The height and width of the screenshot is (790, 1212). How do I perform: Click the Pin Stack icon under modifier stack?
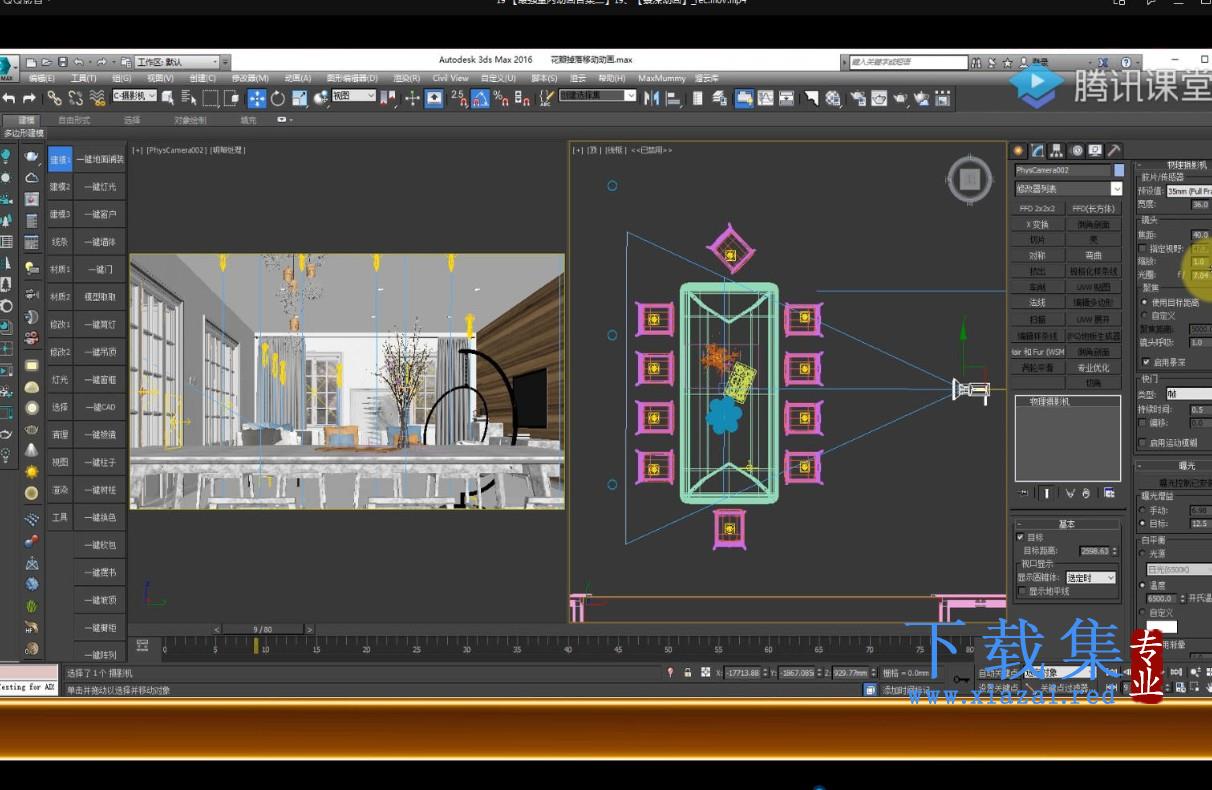click(1024, 493)
